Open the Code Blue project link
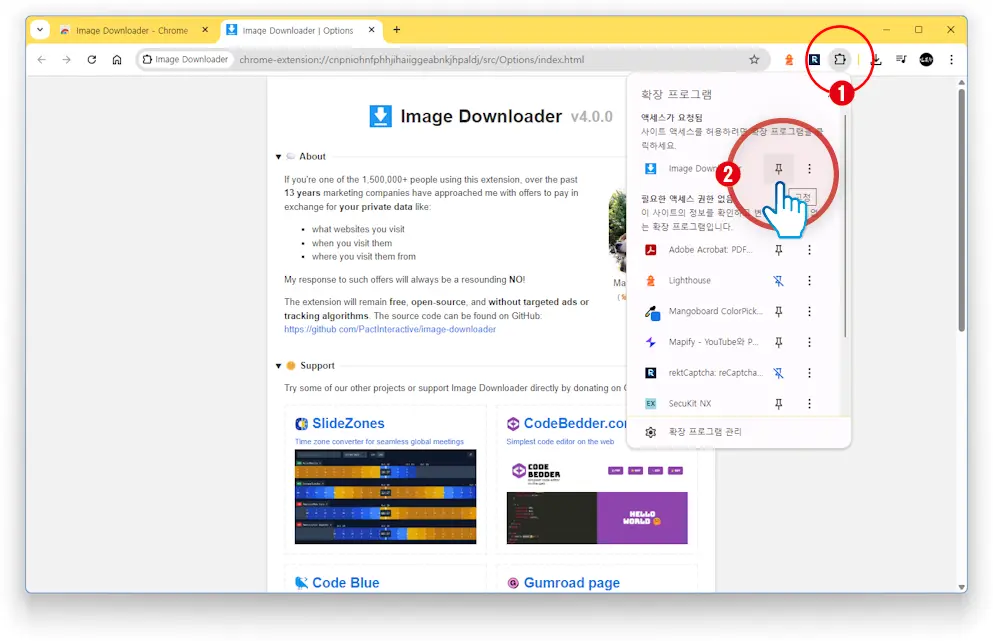Screen dimensions: 993x641 coord(345,583)
